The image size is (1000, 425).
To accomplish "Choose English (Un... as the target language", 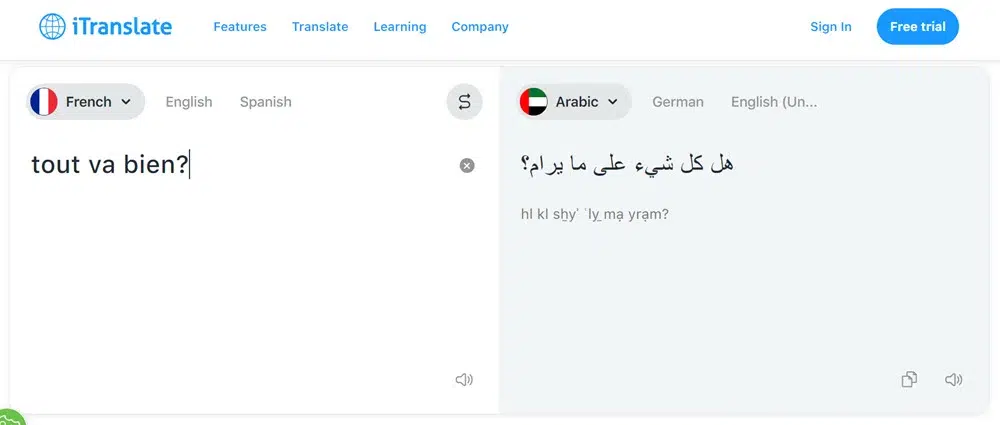I will coord(774,102).
